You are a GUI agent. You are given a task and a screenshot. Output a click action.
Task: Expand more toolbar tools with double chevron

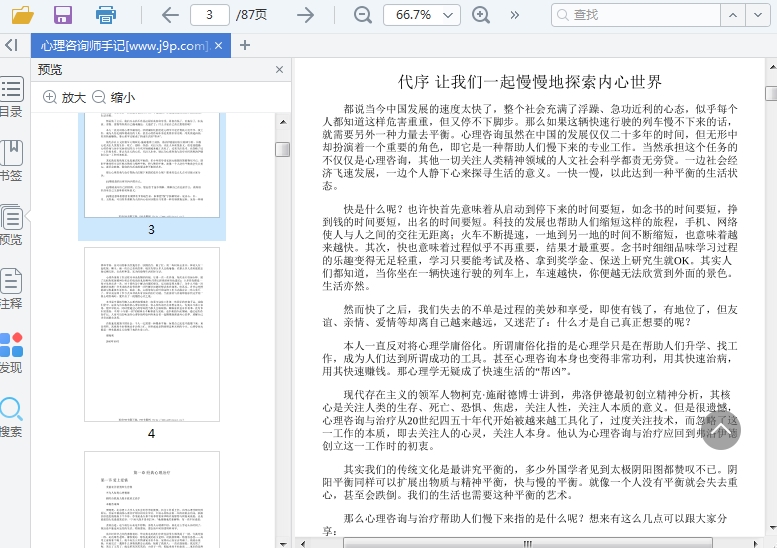(x=514, y=15)
